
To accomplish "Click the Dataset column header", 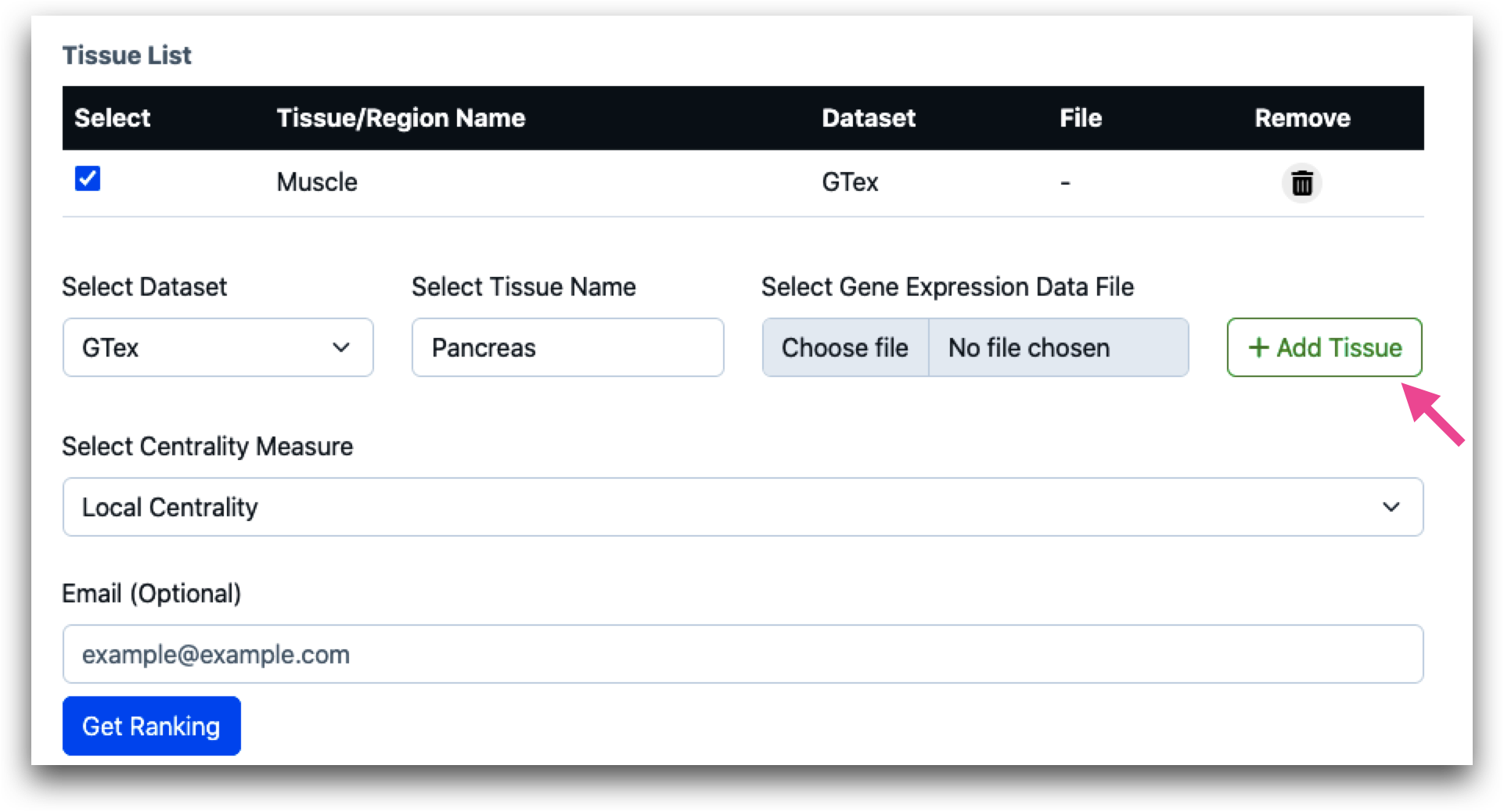I will tap(869, 118).
